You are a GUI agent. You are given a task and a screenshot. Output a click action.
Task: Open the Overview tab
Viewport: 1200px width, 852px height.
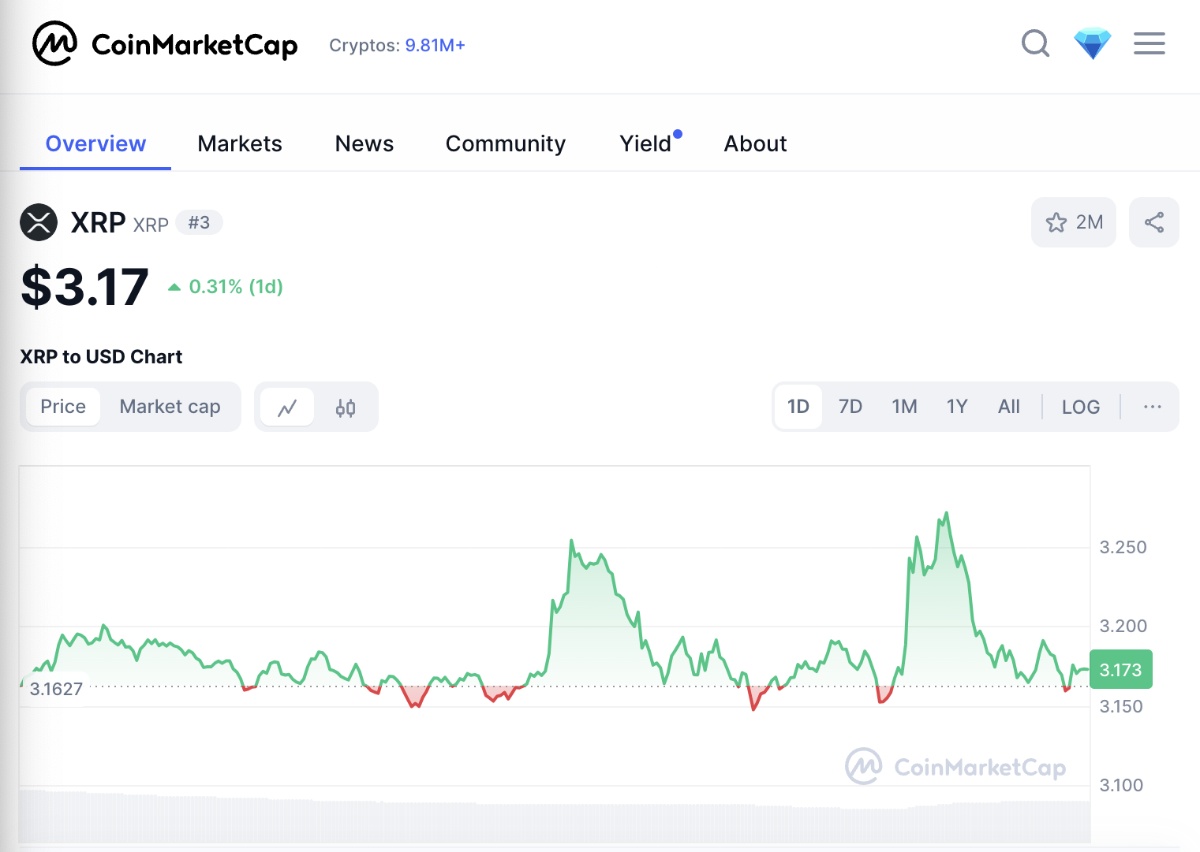tap(96, 144)
